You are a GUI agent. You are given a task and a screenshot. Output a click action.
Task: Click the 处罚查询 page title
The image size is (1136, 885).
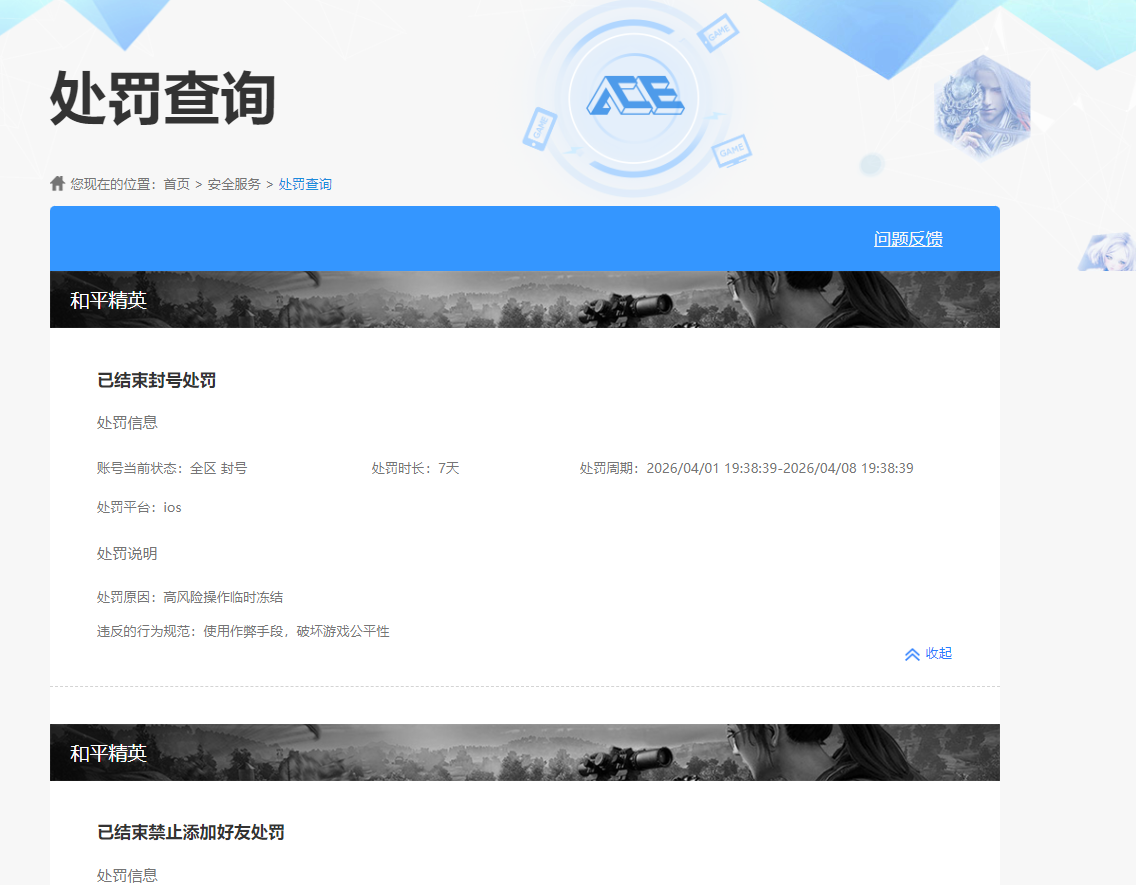click(163, 98)
